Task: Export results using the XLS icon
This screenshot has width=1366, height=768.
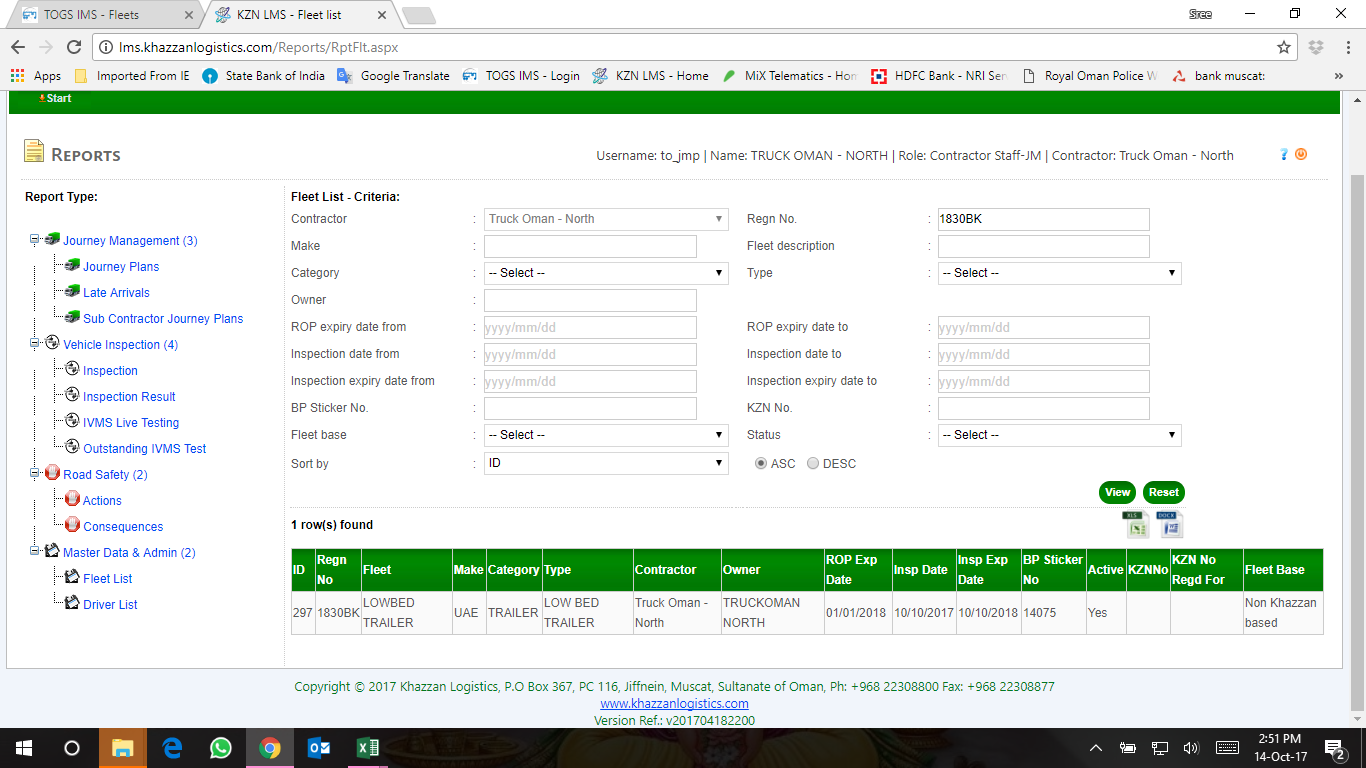Action: (x=1136, y=524)
